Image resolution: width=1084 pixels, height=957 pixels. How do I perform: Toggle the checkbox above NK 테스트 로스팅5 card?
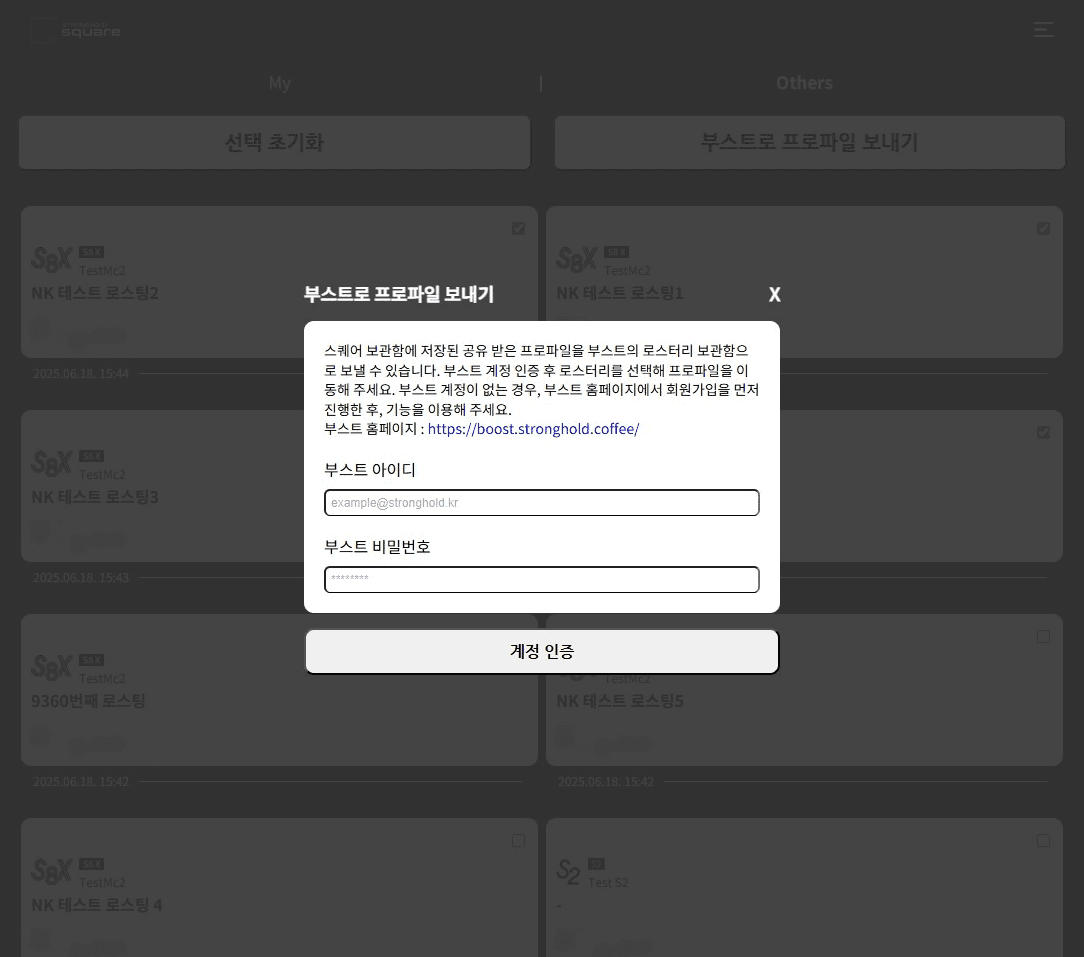click(x=1043, y=636)
